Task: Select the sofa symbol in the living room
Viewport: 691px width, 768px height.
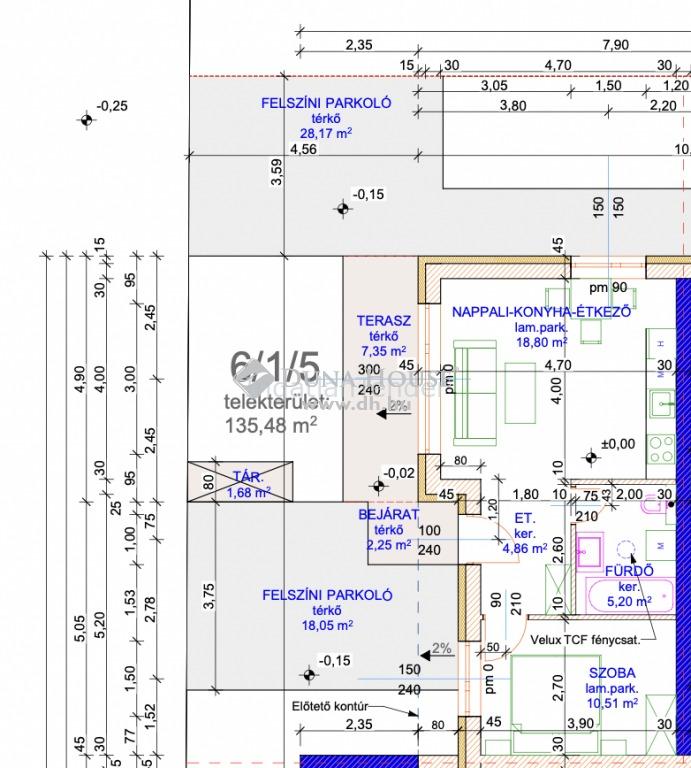Action: [475, 393]
